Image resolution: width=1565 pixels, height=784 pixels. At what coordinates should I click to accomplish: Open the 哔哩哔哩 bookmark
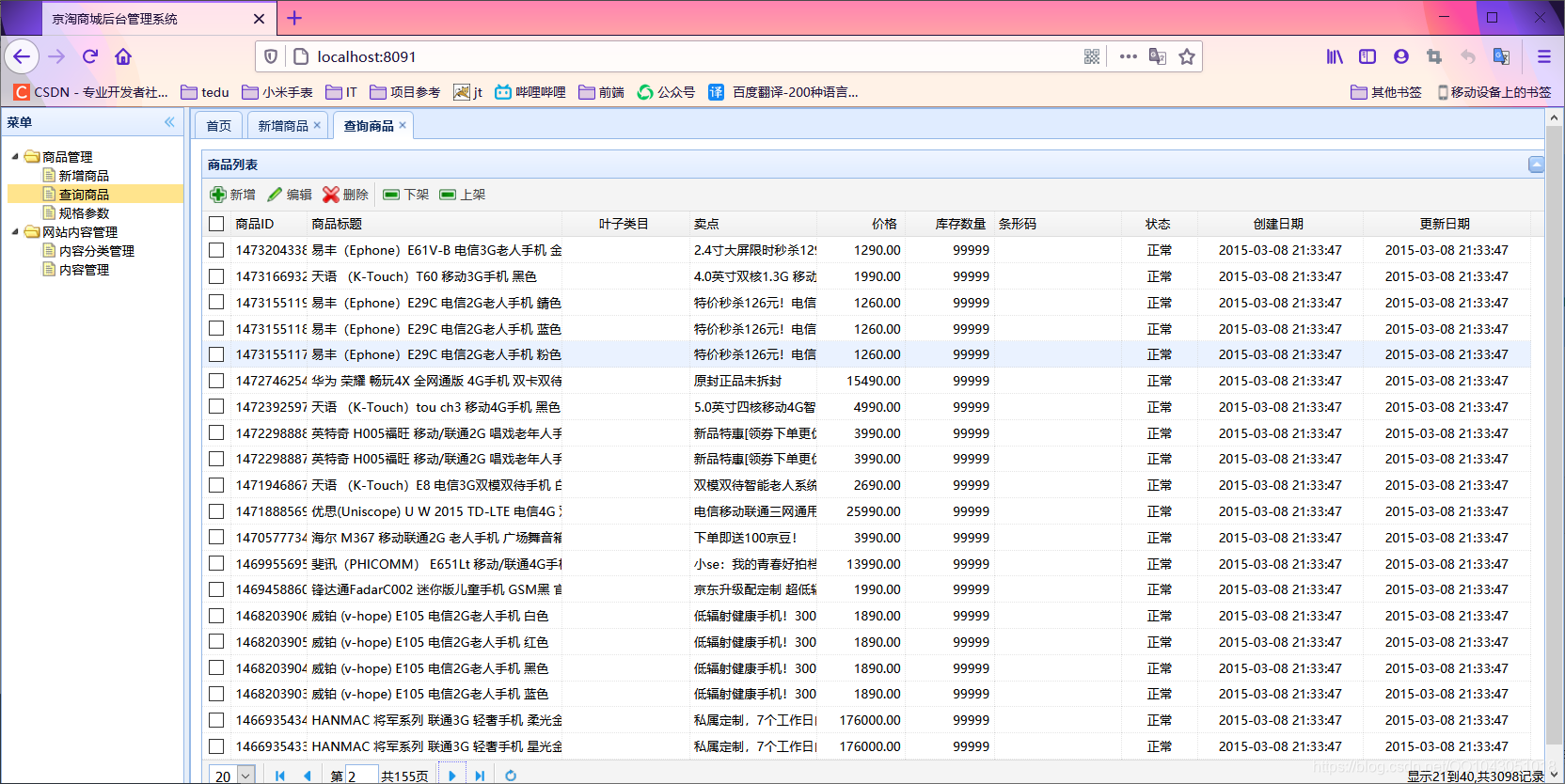[530, 92]
